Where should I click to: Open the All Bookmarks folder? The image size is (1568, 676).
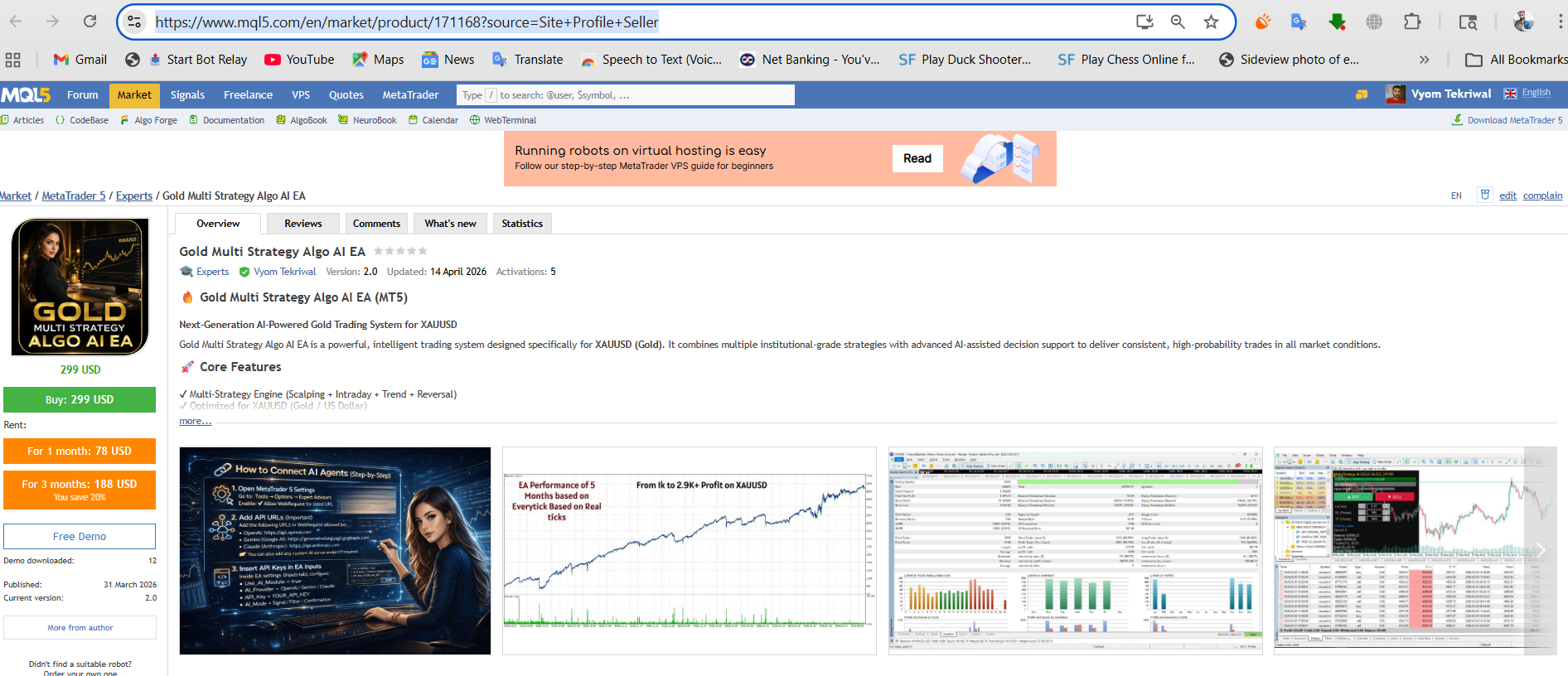(x=1516, y=60)
